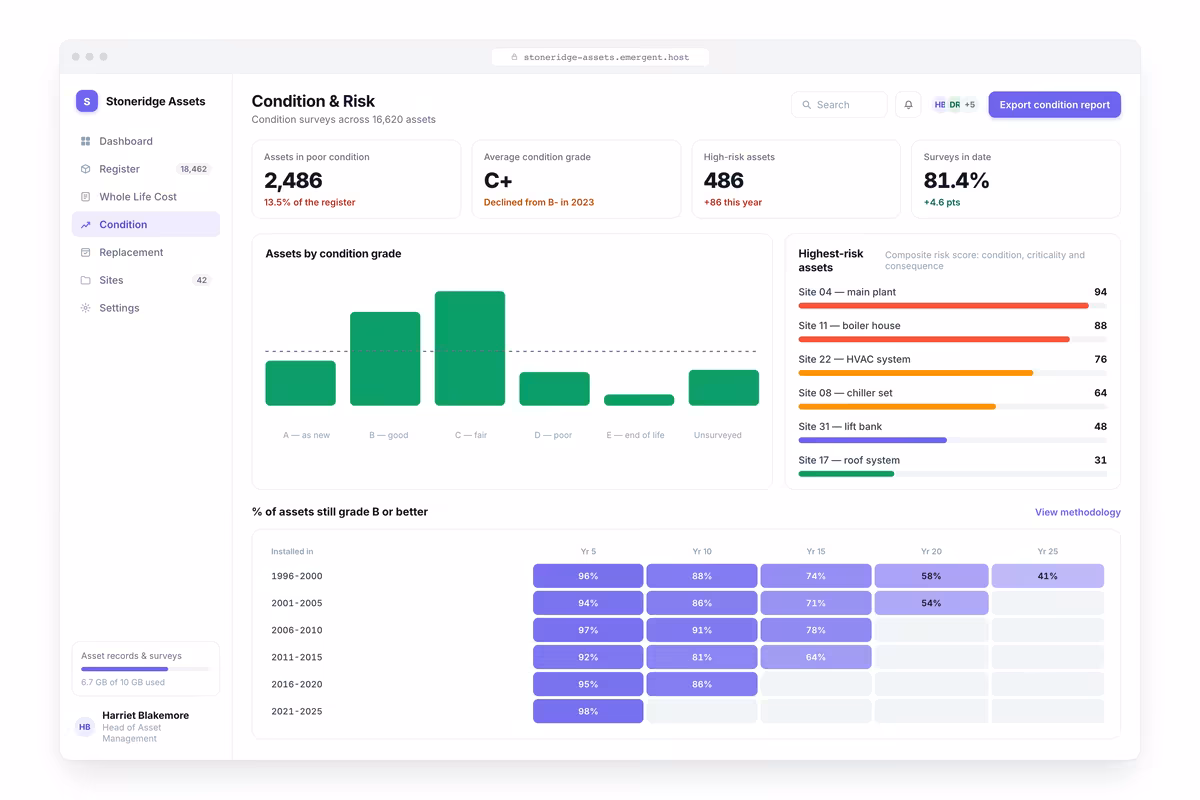Image resolution: width=1200 pixels, height=800 pixels.
Task: Click the search magnifier icon
Action: point(806,105)
